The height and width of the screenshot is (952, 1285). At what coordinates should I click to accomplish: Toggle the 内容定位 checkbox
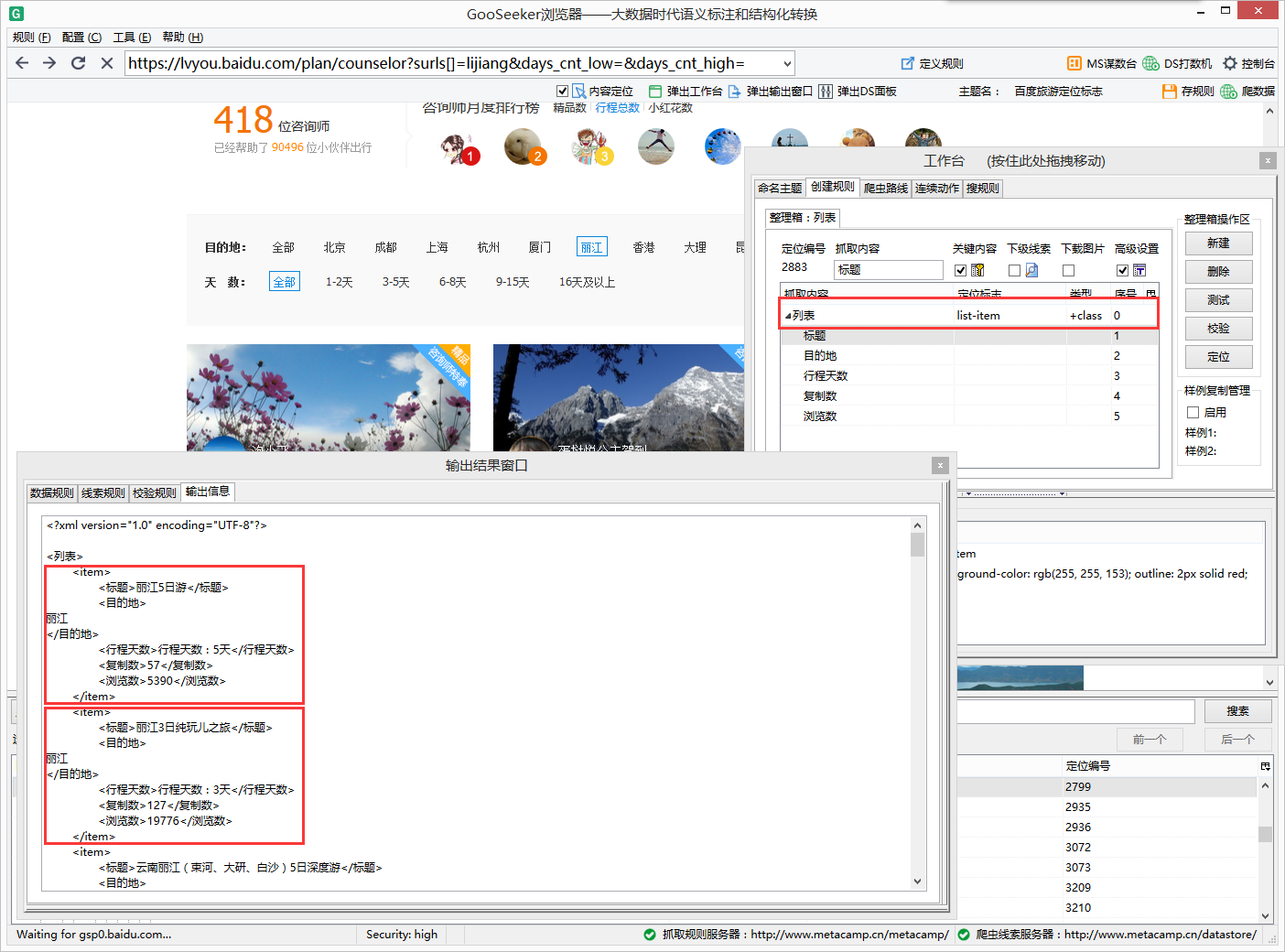click(x=562, y=92)
